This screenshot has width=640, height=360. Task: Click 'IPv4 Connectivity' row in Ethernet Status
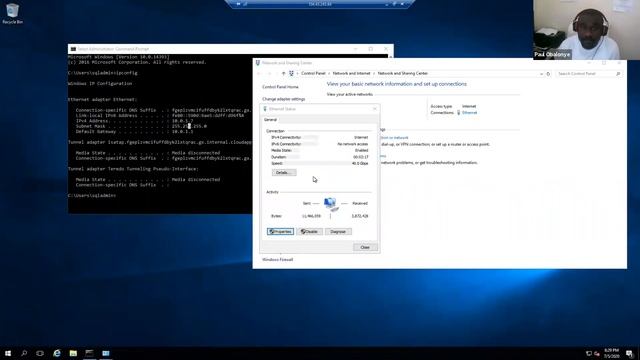320,138
